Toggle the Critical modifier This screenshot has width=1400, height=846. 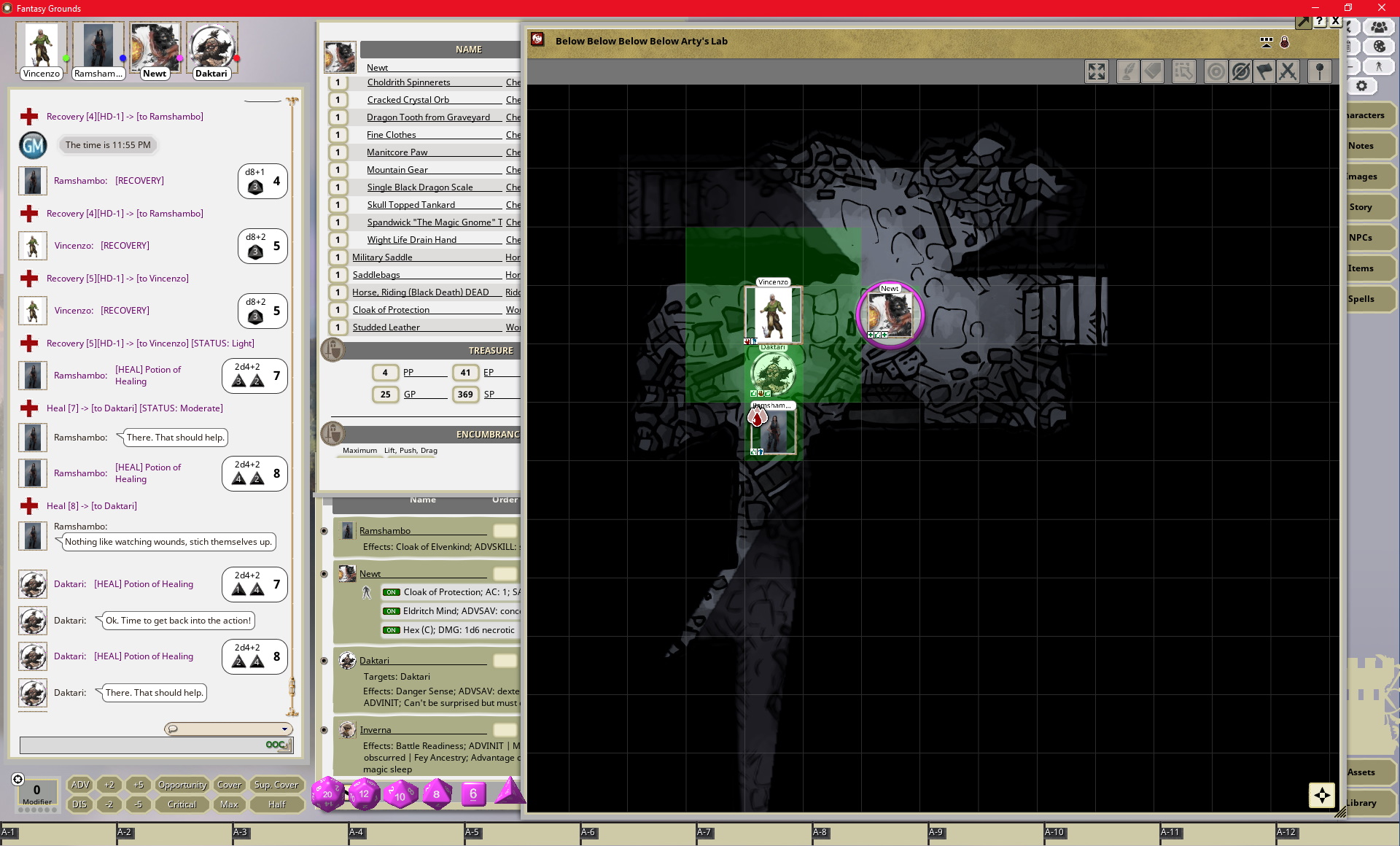[x=182, y=804]
